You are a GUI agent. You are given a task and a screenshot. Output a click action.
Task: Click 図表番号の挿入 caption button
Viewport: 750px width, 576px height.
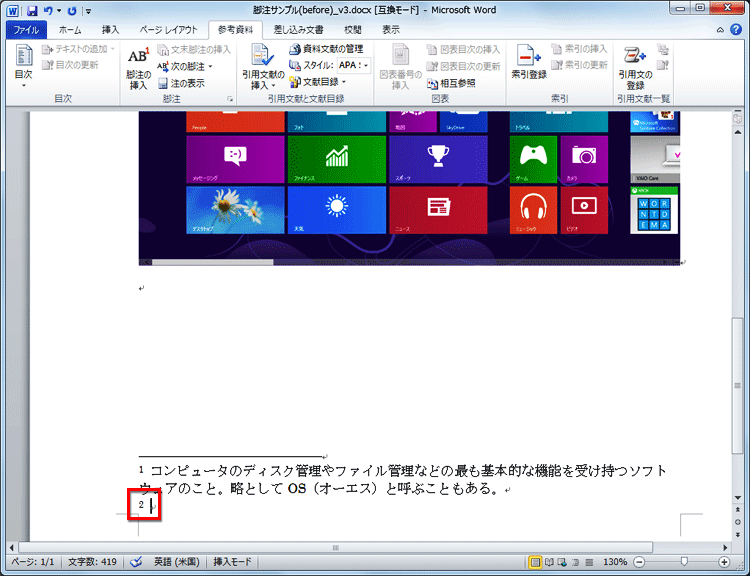tap(400, 67)
